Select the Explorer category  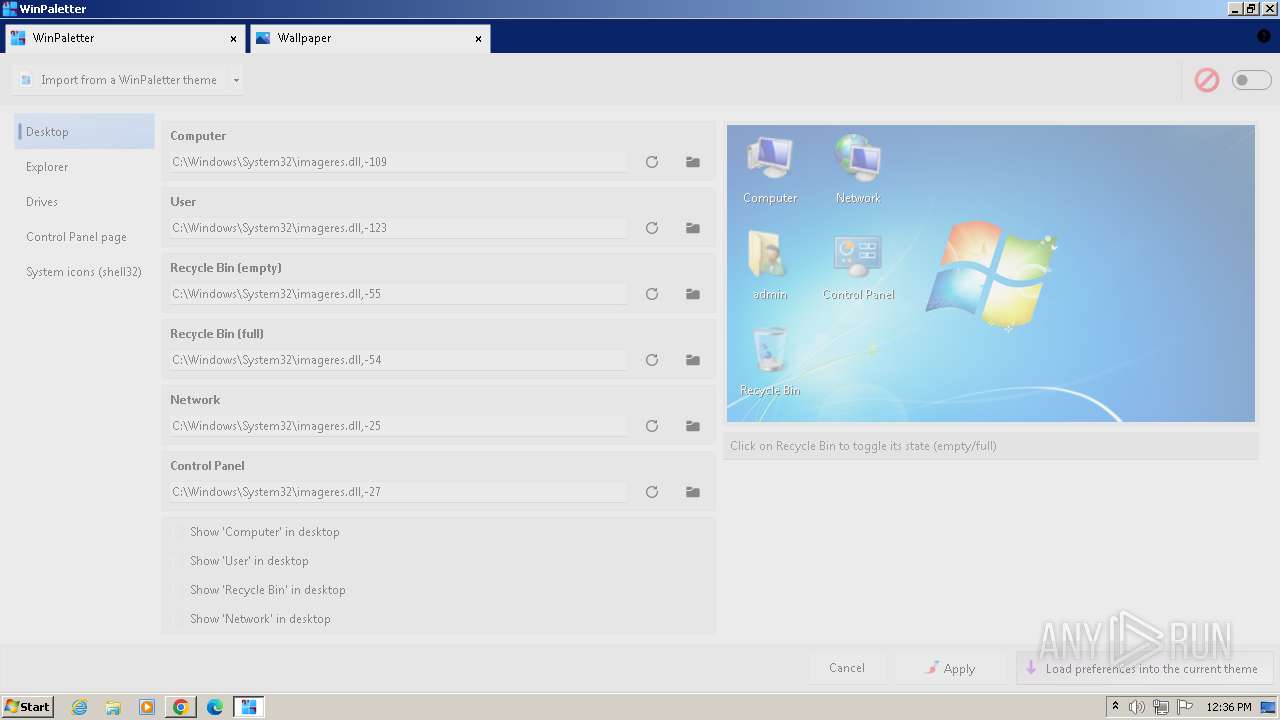(x=85, y=167)
